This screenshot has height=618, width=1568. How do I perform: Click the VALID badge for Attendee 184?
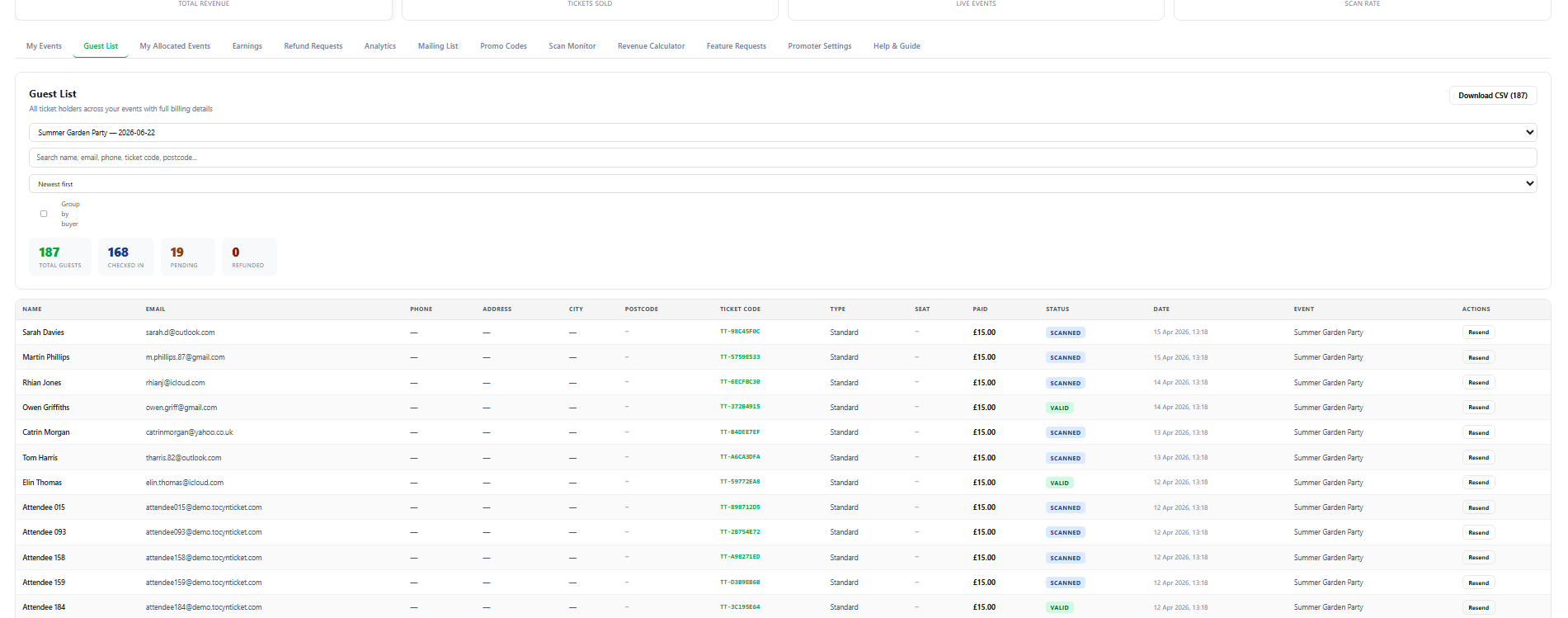click(1059, 607)
